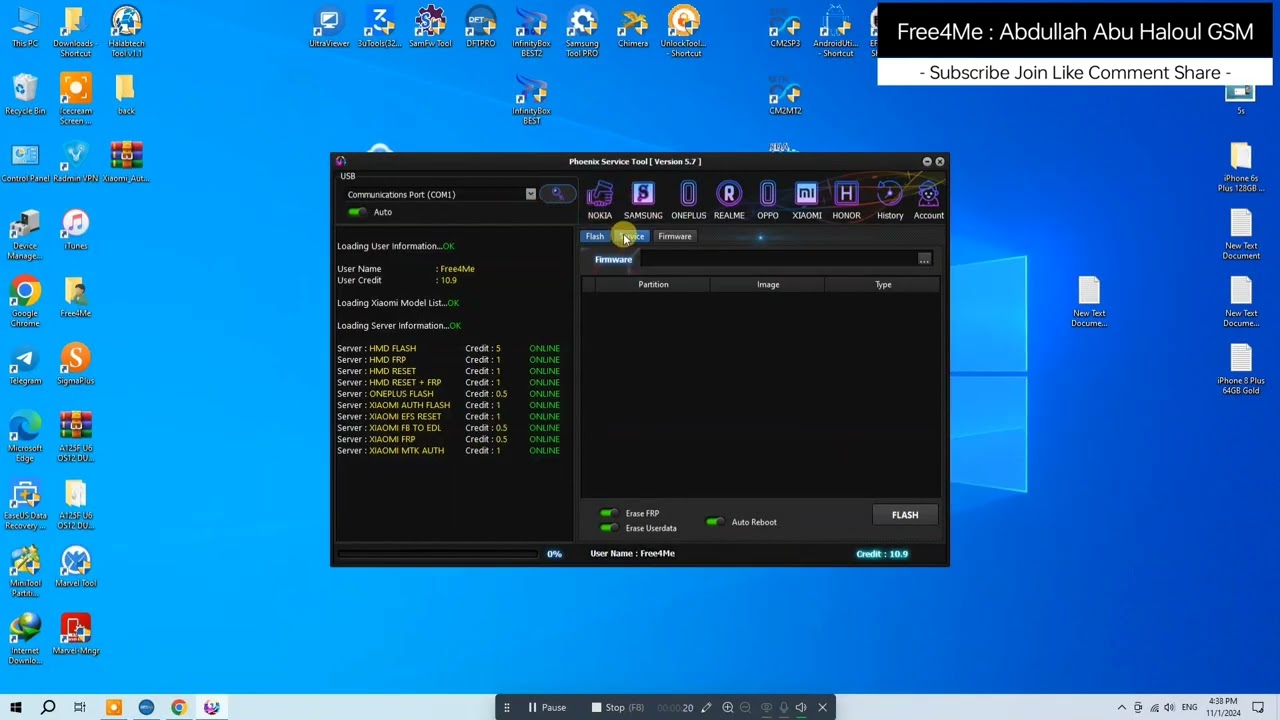
Task: Open Radmin VPN desktop shortcut
Action: (75, 163)
